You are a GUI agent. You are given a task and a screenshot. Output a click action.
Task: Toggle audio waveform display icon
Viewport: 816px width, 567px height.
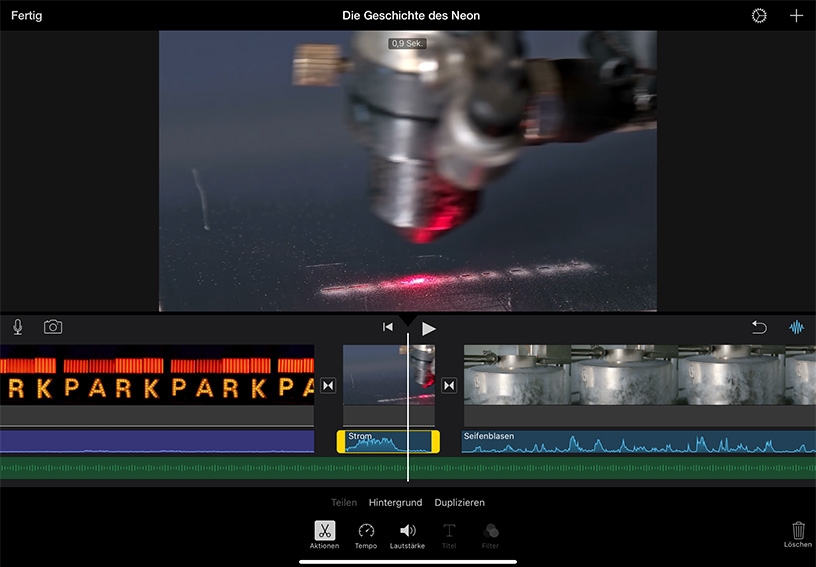click(796, 327)
